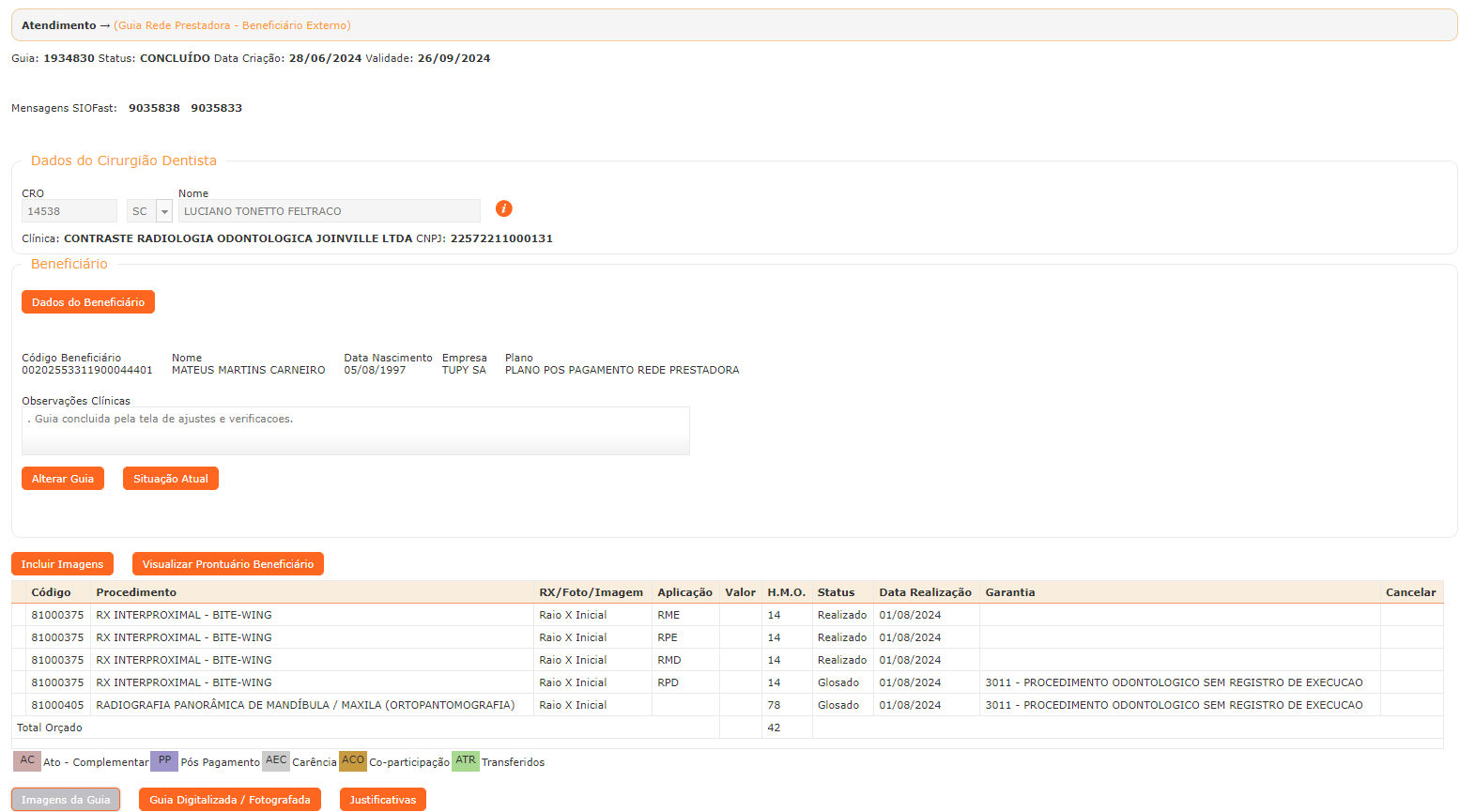Click the AC legend color swatch
Viewport: 1460px width, 812px height.
(27, 761)
